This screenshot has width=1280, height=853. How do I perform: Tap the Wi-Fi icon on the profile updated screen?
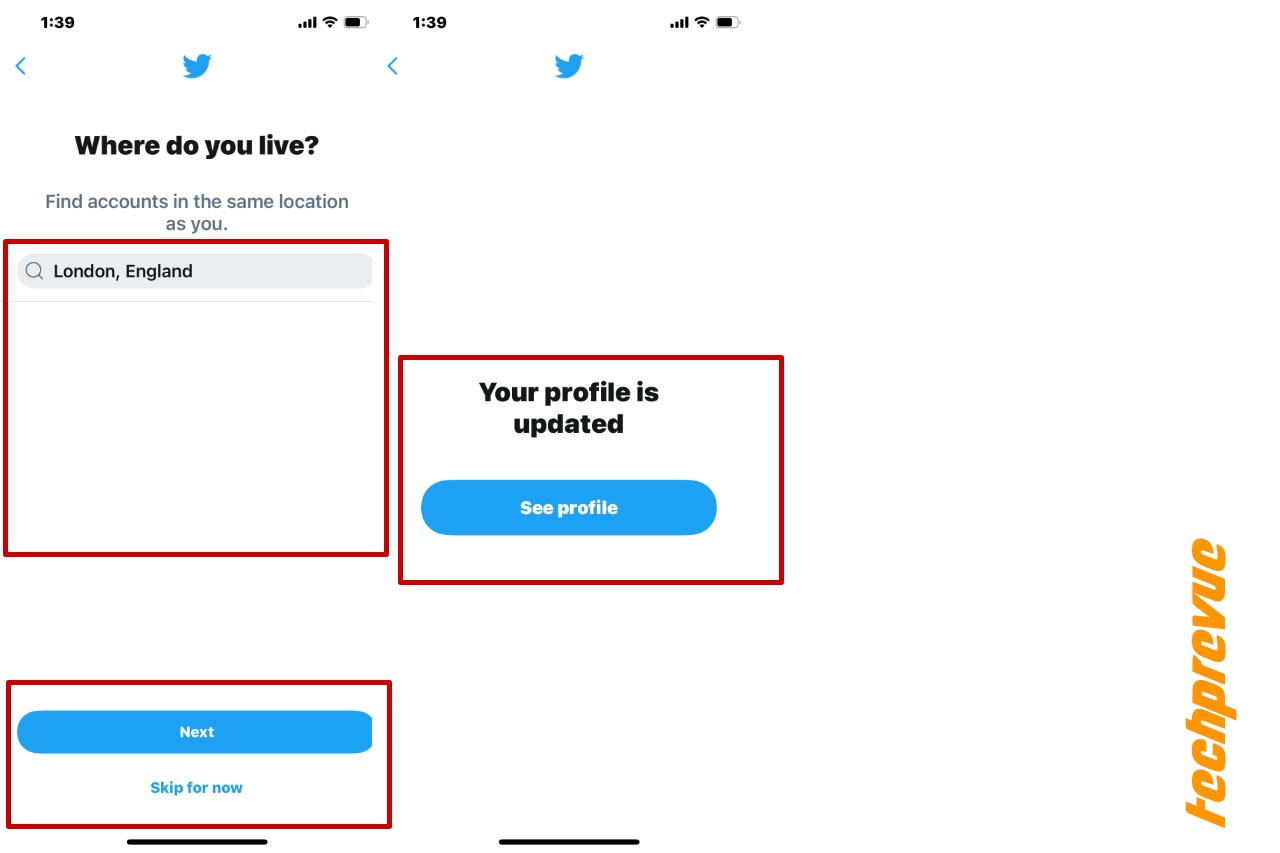(x=702, y=22)
